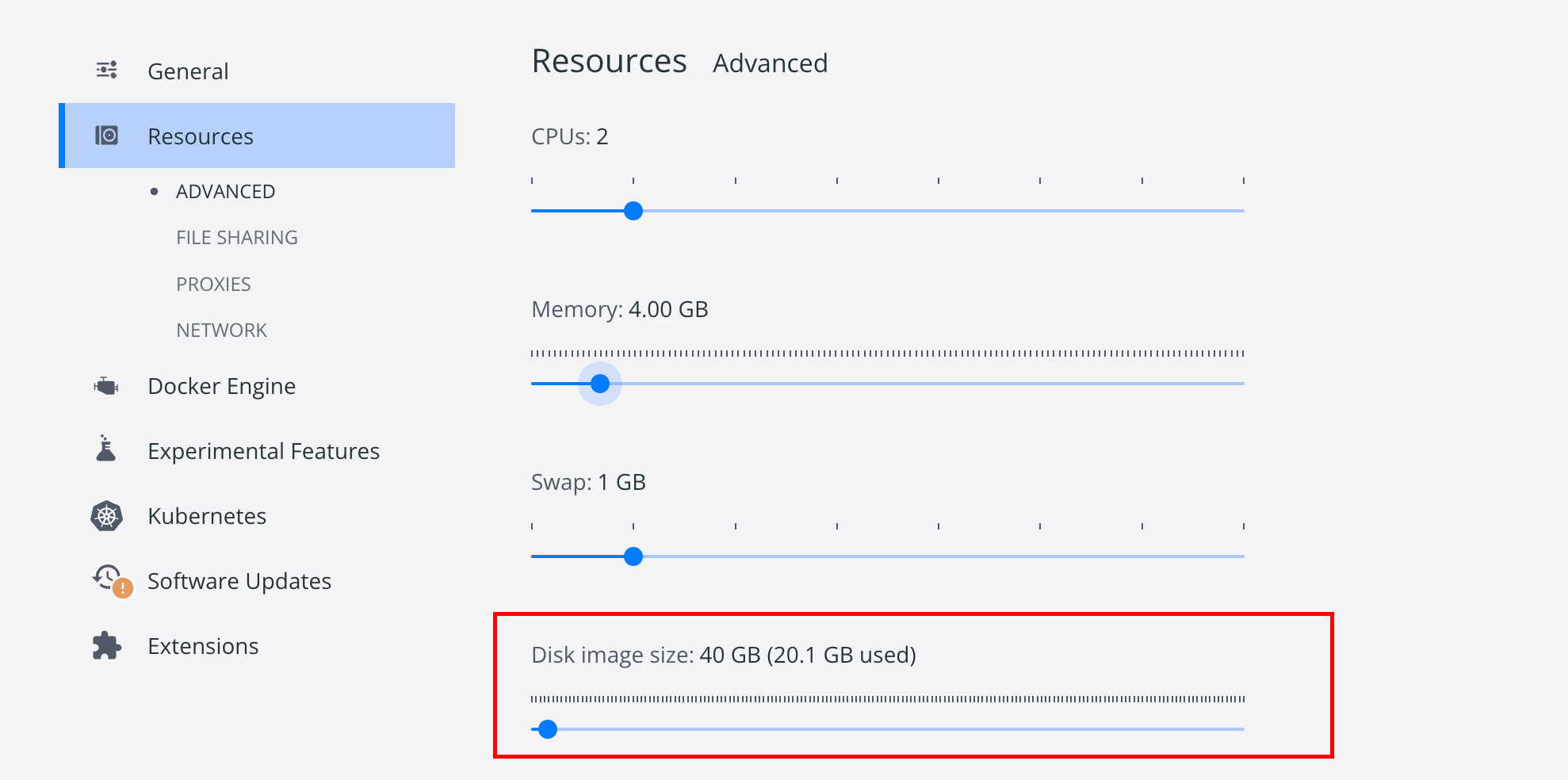Click the Kubernetes wheel icon
This screenshot has height=780, width=1568.
[x=106, y=516]
